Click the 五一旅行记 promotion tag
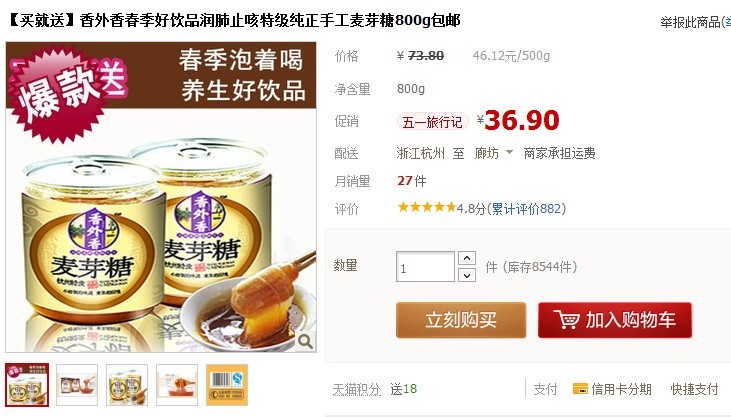The image size is (731, 417). (432, 122)
